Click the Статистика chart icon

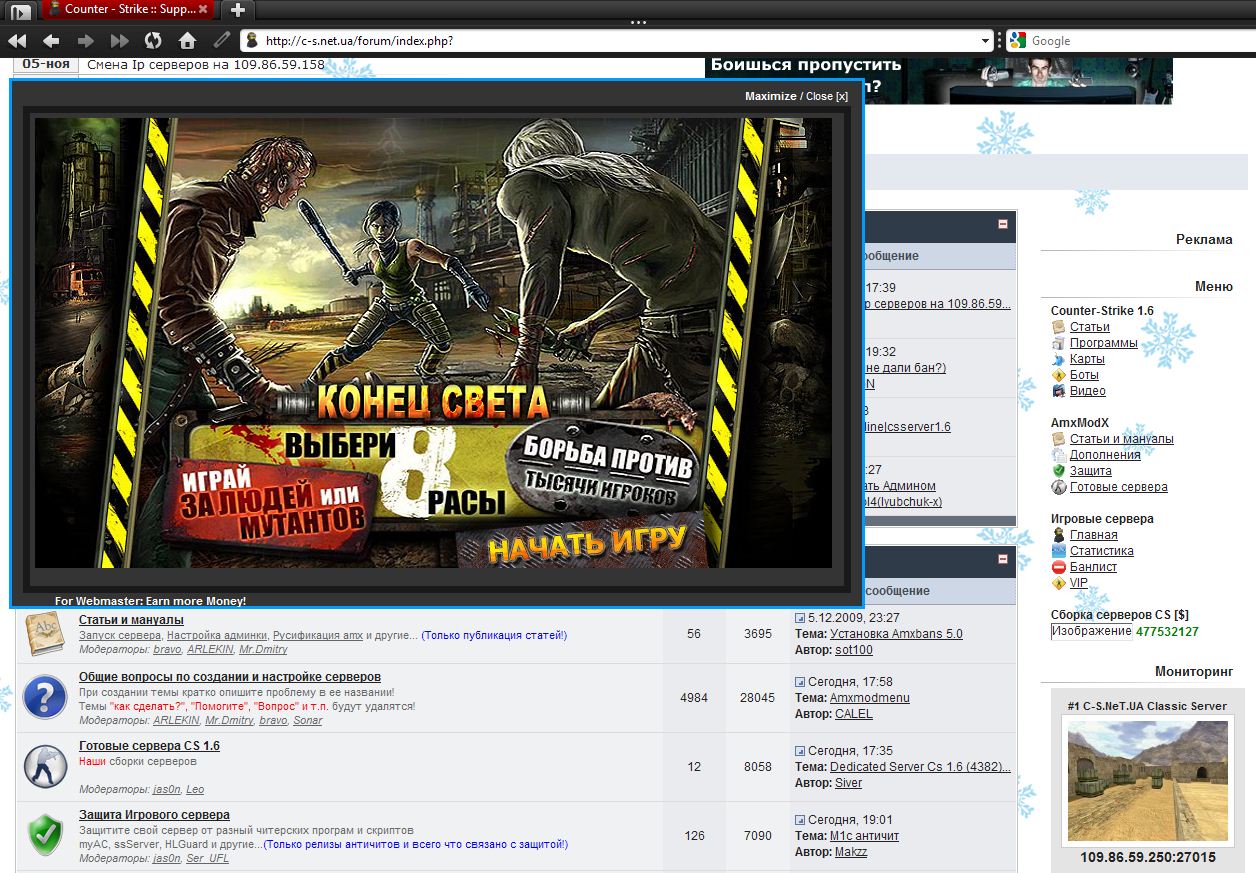tap(1059, 551)
